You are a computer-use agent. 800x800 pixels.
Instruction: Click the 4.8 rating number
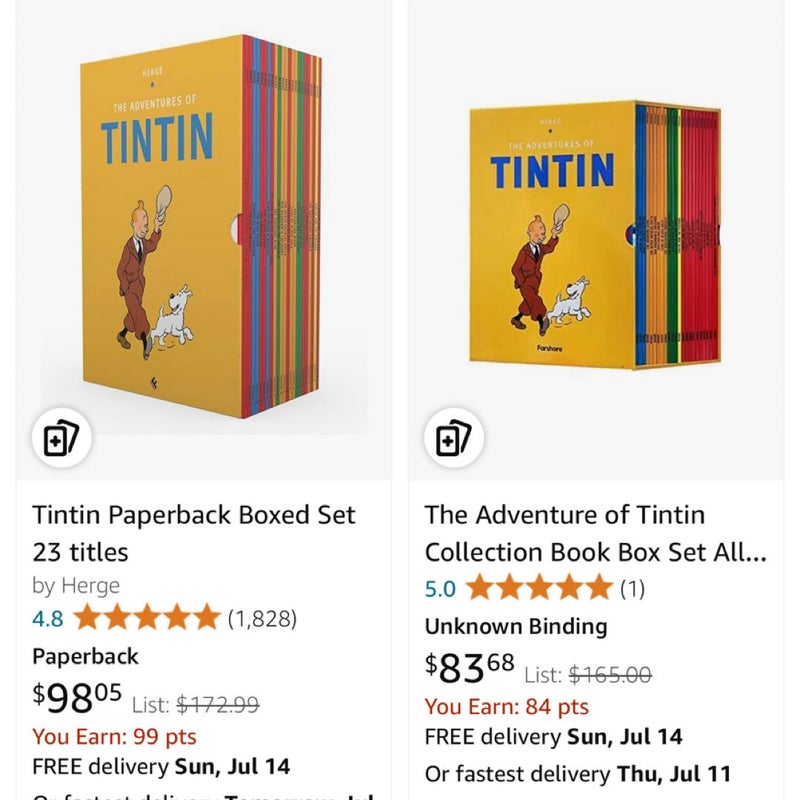[48, 618]
